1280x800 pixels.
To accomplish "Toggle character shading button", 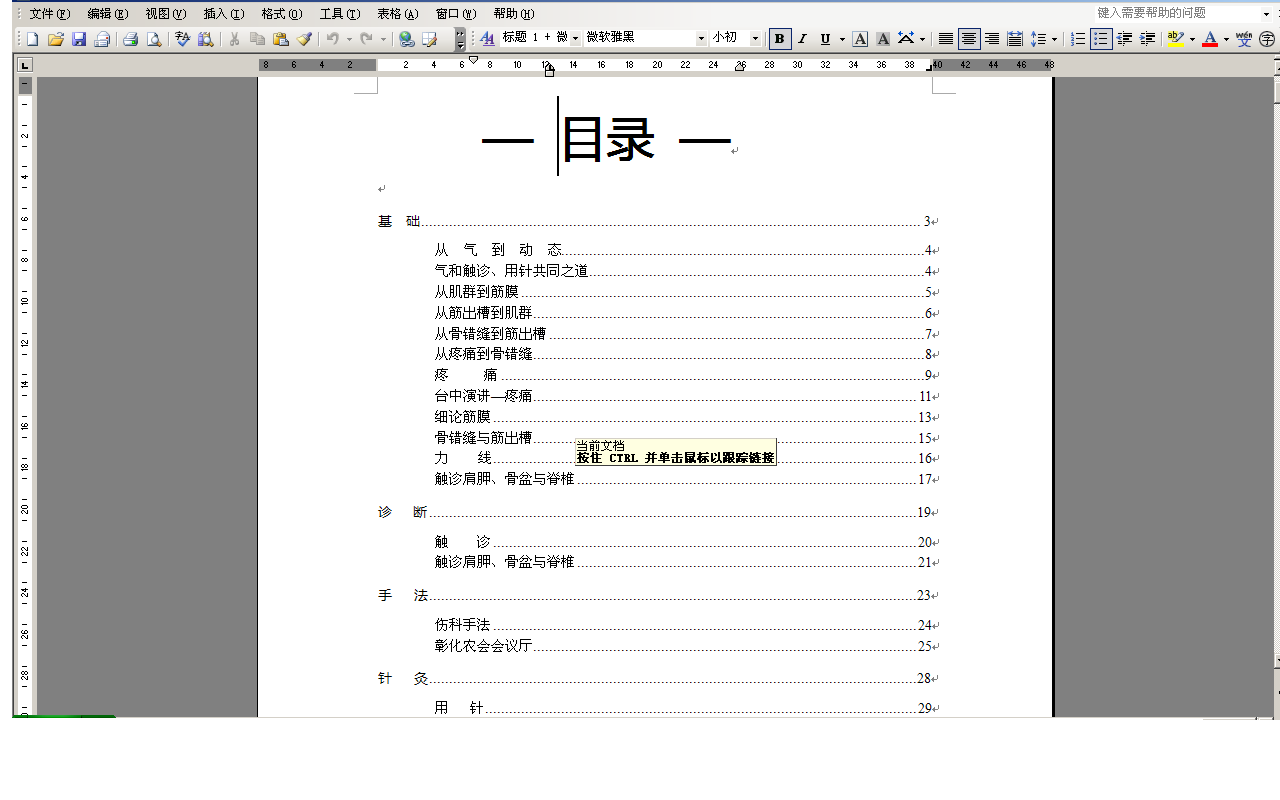I will tap(883, 39).
